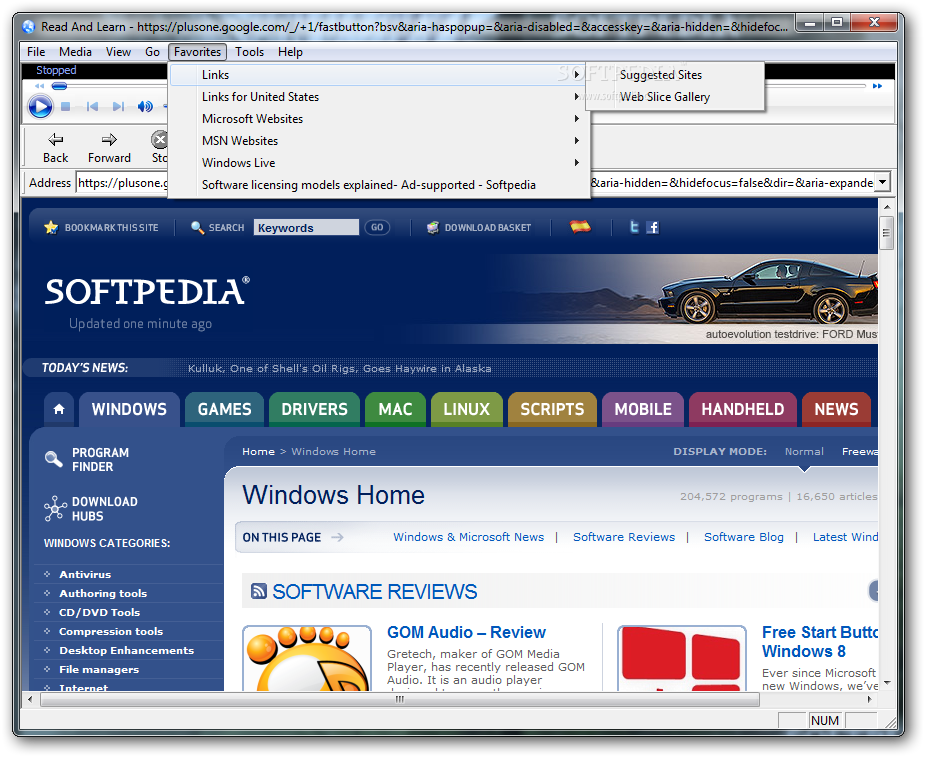This screenshot has width=925, height=757.
Task: Select the MOBILE category tab
Action: coord(643,409)
